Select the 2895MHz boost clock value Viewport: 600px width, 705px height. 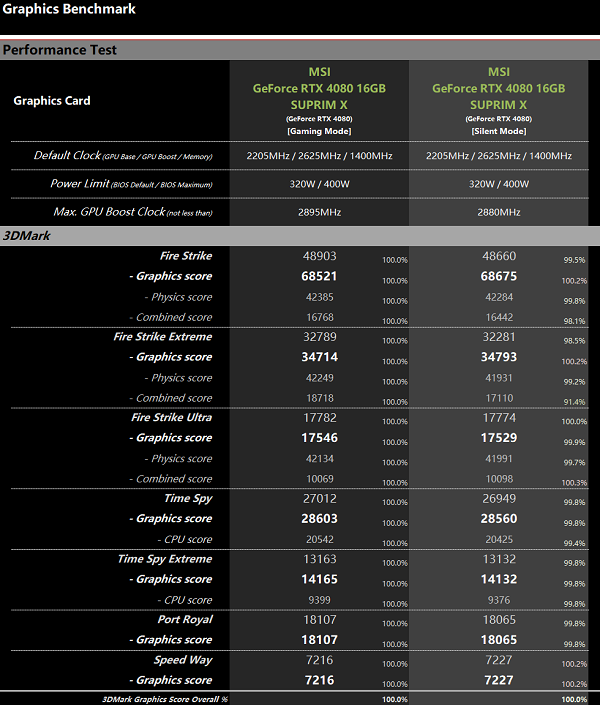(x=319, y=212)
